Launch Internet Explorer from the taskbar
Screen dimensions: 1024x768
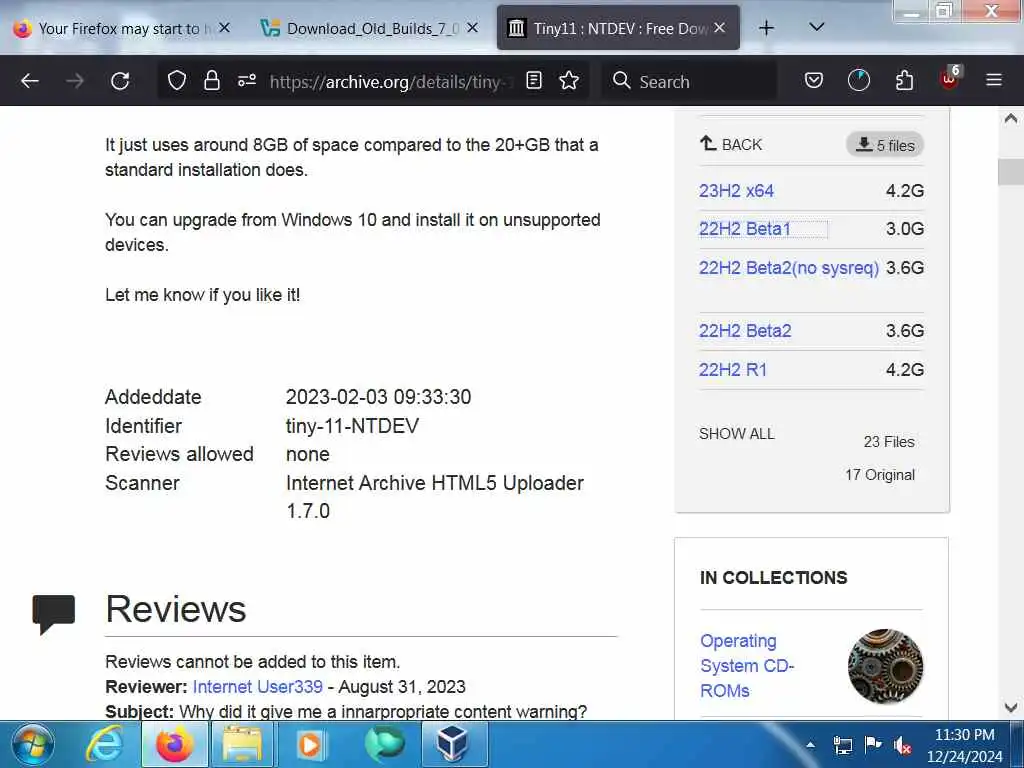coord(104,744)
